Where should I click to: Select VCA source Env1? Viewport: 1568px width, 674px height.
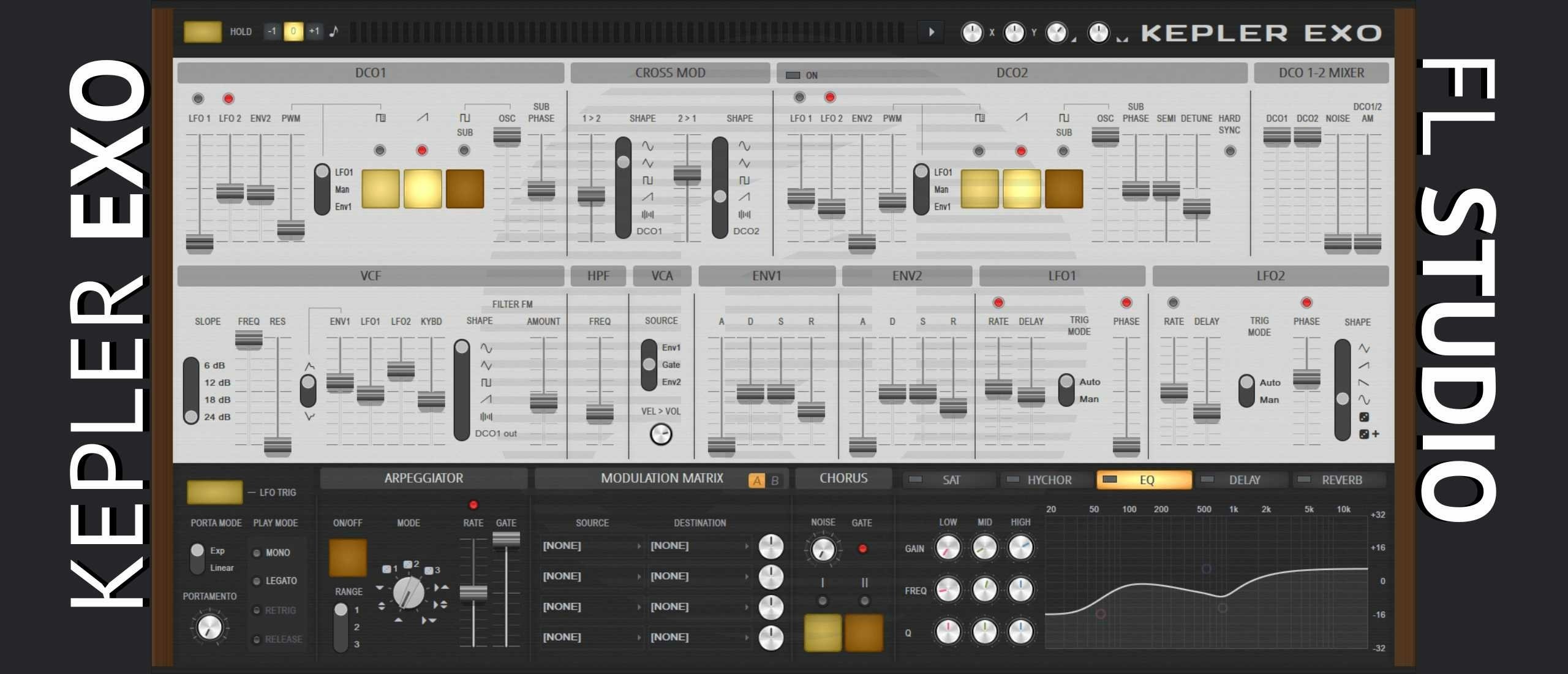click(x=671, y=347)
